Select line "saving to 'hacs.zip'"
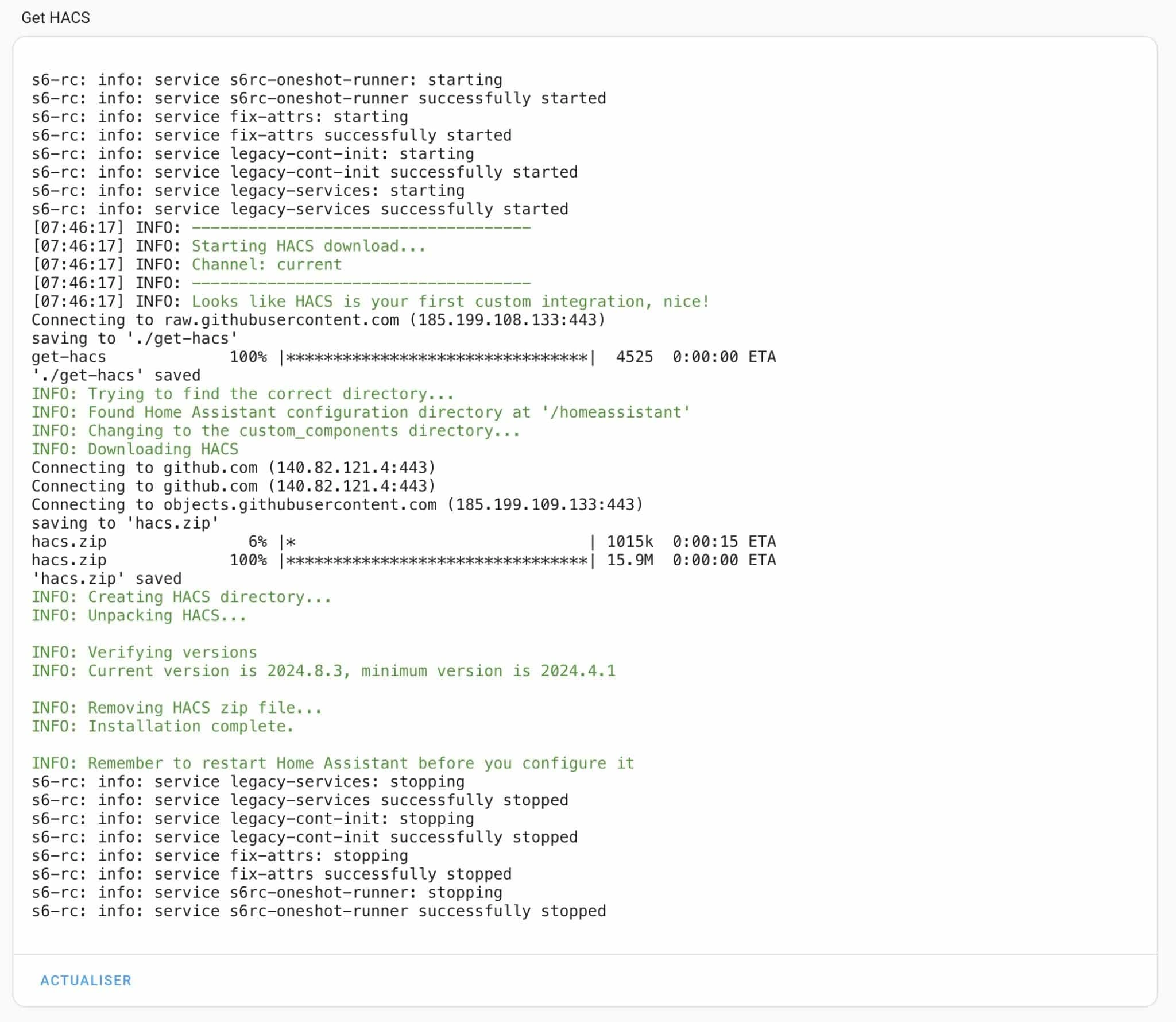 [x=125, y=523]
